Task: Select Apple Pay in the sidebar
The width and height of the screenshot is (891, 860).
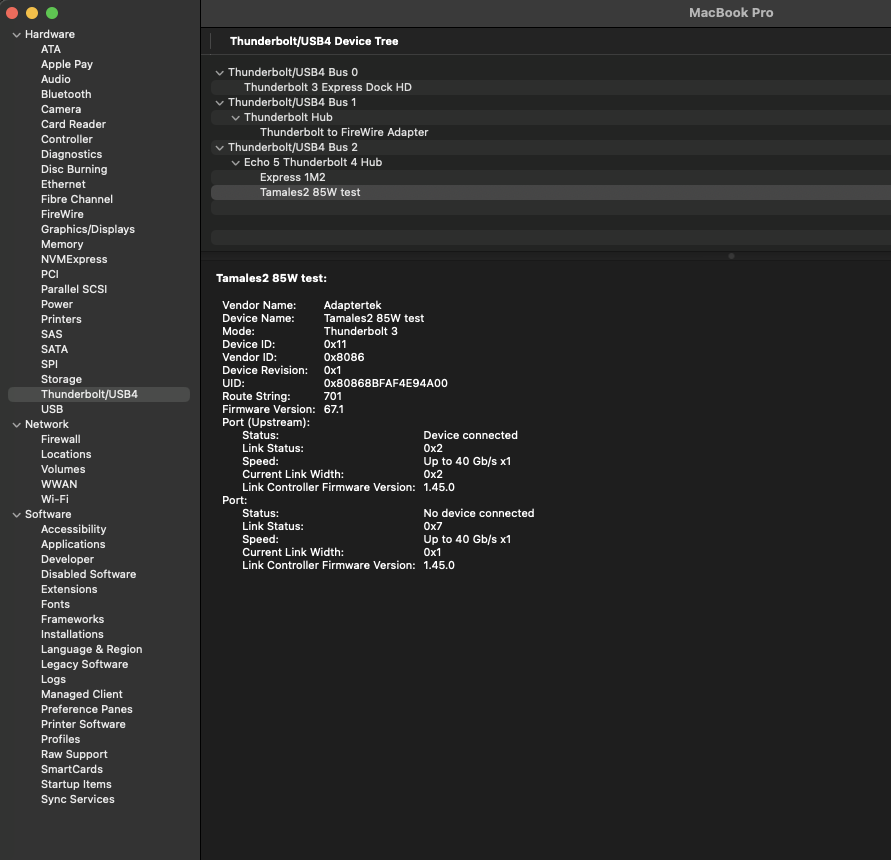Action: pos(66,64)
